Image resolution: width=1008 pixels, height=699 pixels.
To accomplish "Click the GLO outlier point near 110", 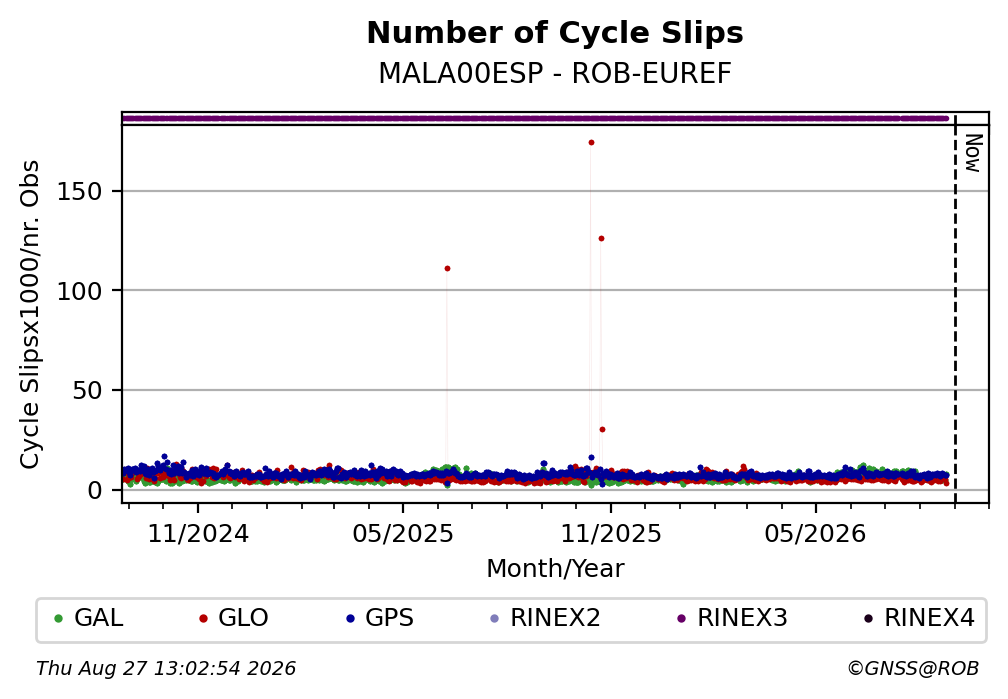I will point(447,269).
